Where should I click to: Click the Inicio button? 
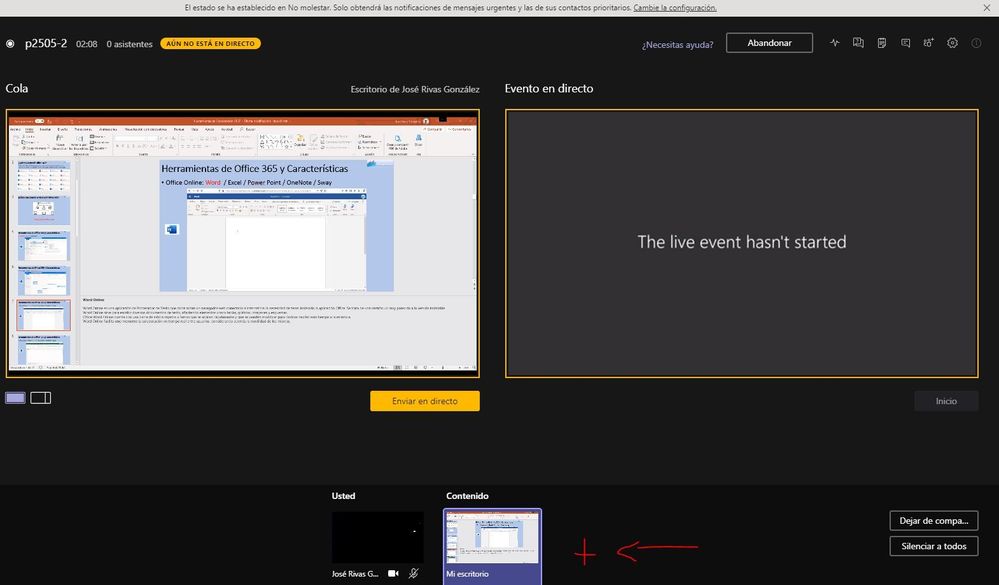(x=946, y=401)
